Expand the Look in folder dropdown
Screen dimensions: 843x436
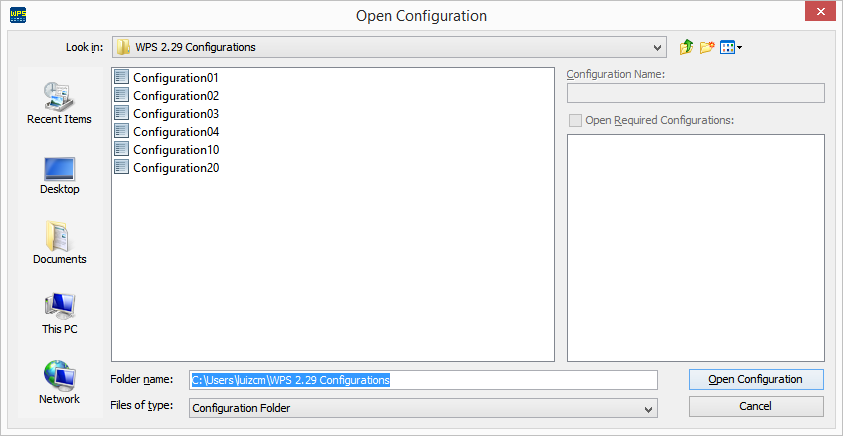point(657,47)
